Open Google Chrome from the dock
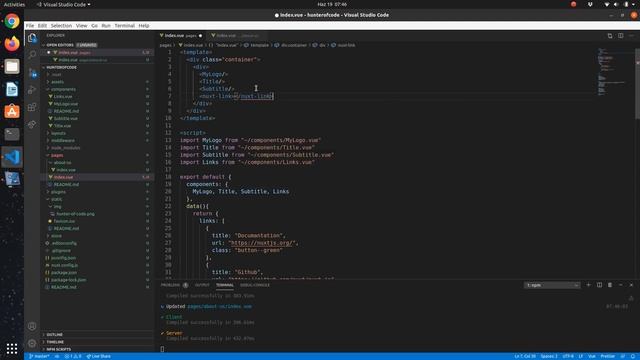 tap(12, 21)
